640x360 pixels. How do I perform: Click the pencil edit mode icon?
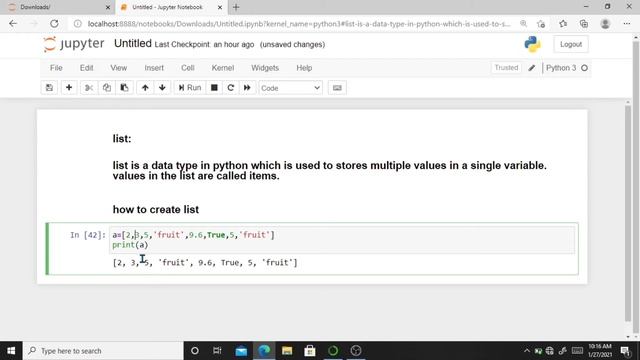click(531, 68)
